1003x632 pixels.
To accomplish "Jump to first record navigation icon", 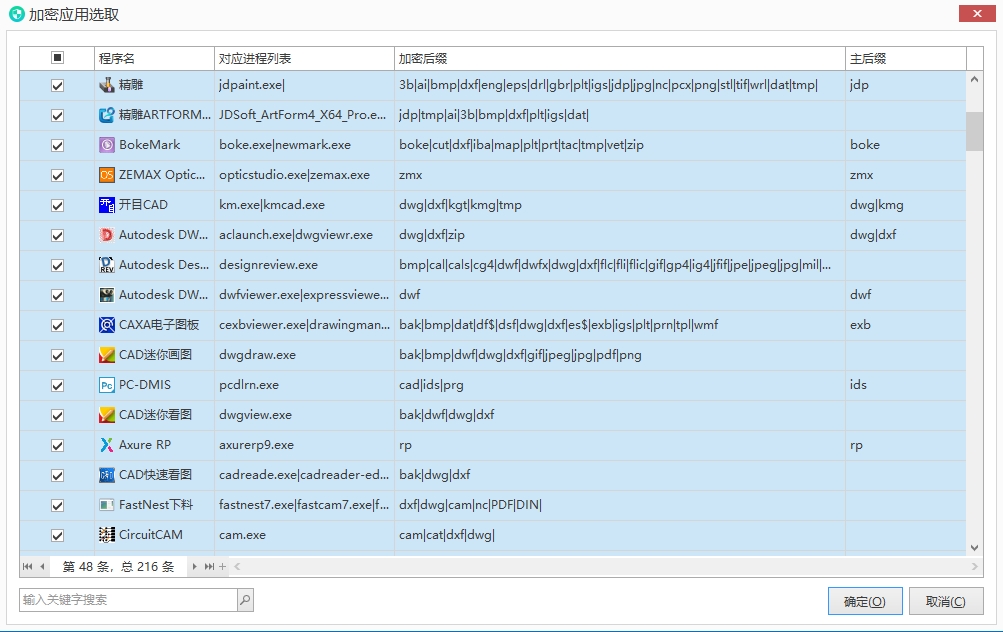I will [28, 566].
